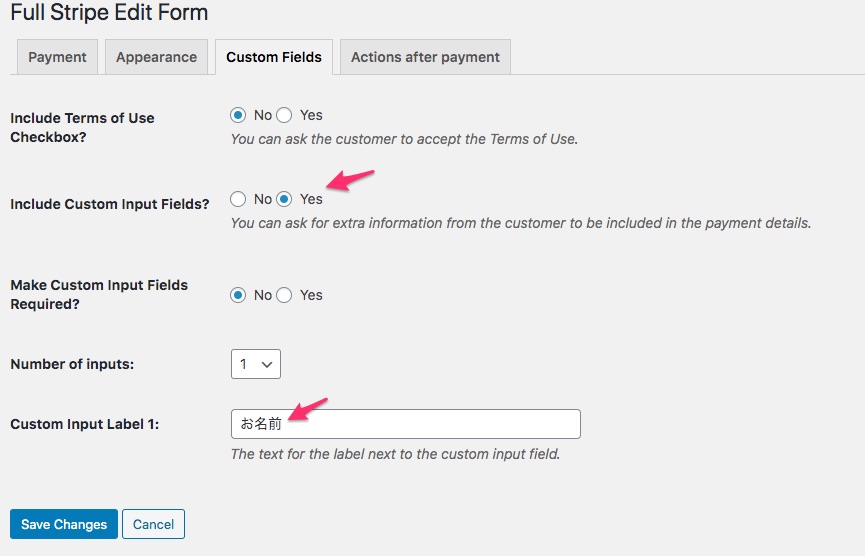Image resolution: width=865 pixels, height=556 pixels.
Task: Make custom input fields required with Yes
Action: click(x=284, y=295)
